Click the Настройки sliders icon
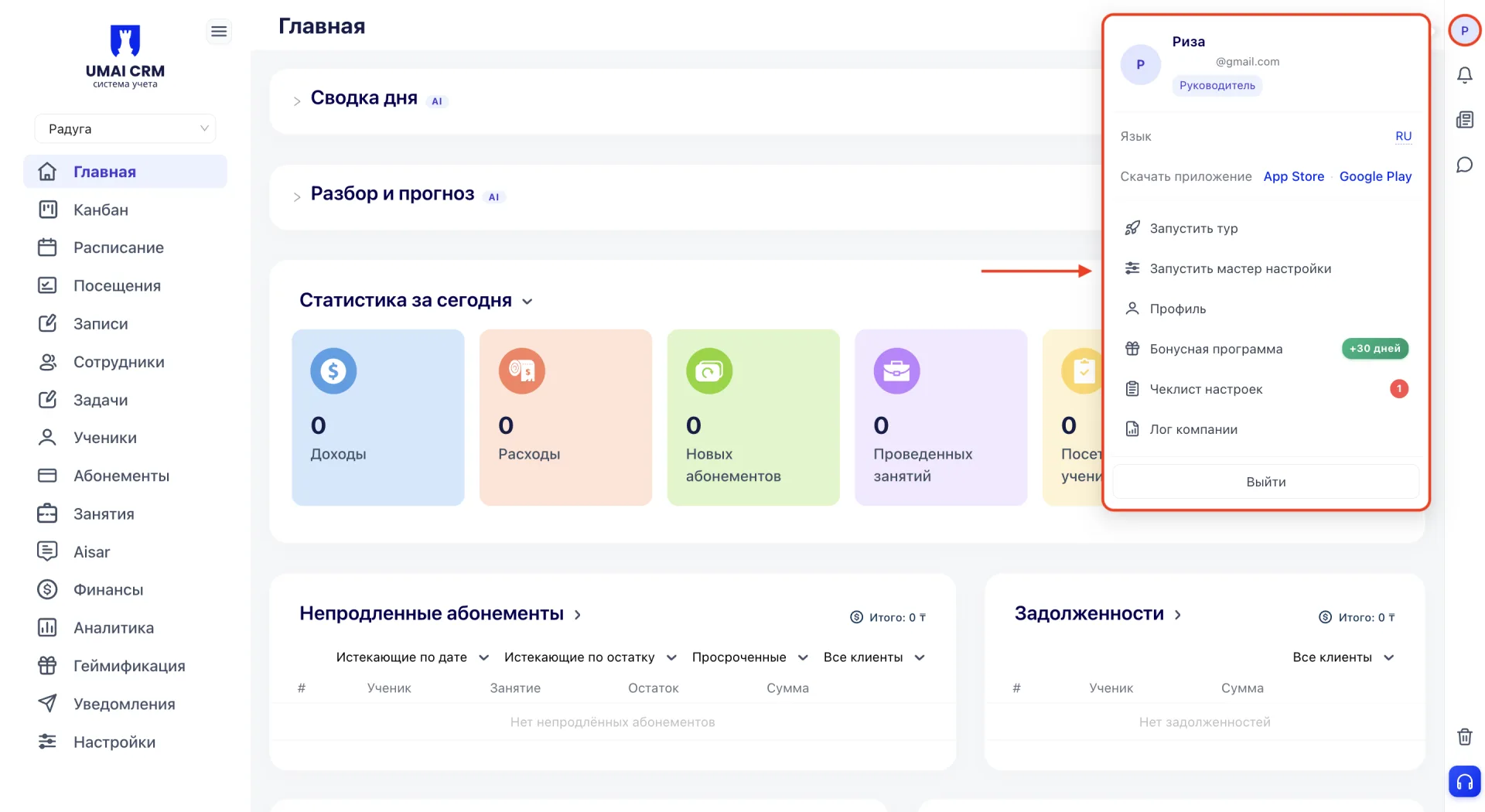This screenshot has height=812, width=1485. [x=47, y=742]
